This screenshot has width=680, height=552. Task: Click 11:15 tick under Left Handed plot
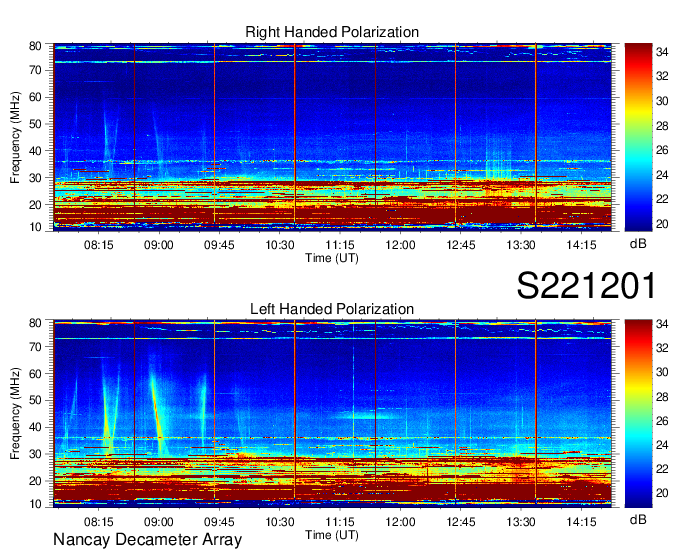(x=340, y=522)
